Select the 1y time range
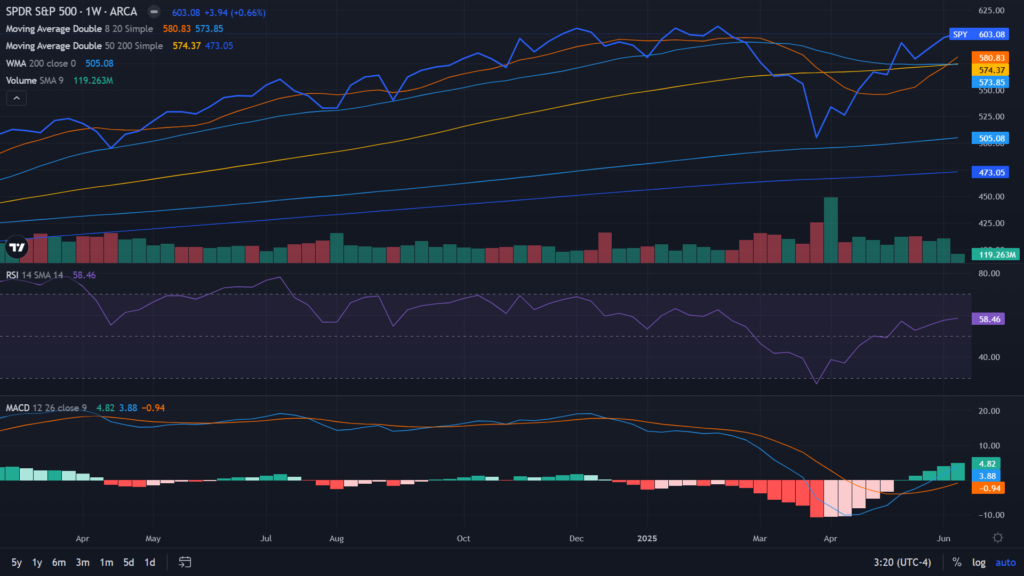This screenshot has width=1024, height=576. tap(37, 562)
